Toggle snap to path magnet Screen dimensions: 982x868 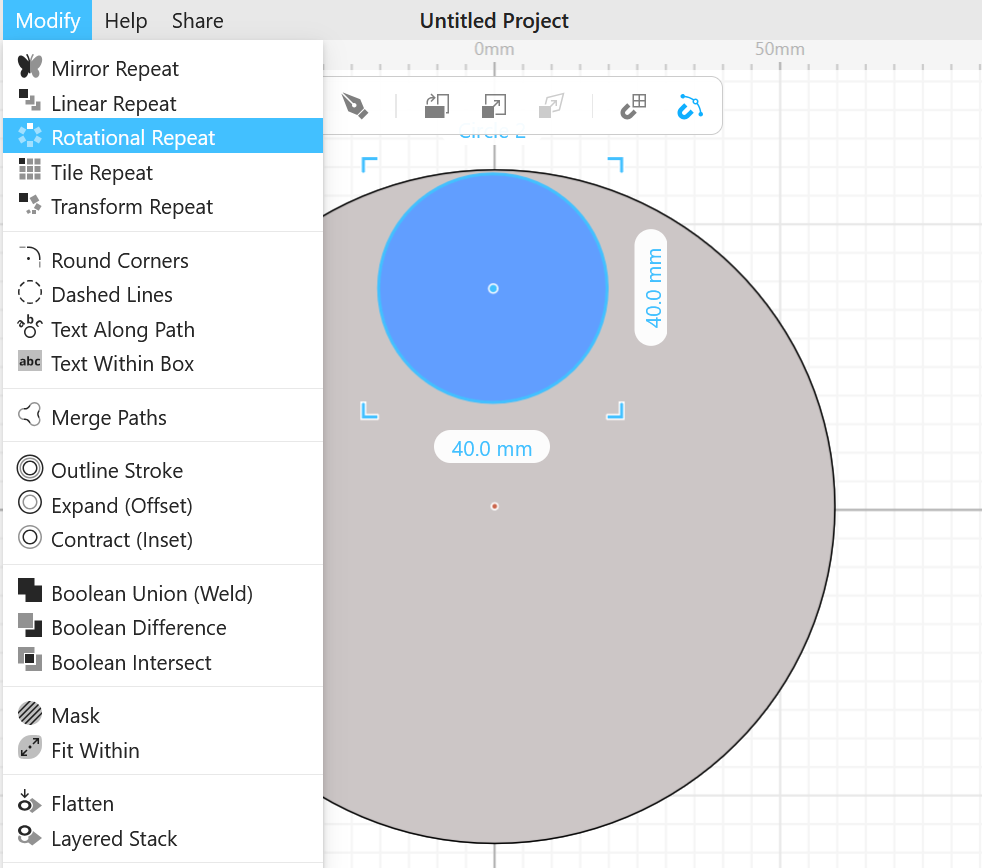(690, 106)
